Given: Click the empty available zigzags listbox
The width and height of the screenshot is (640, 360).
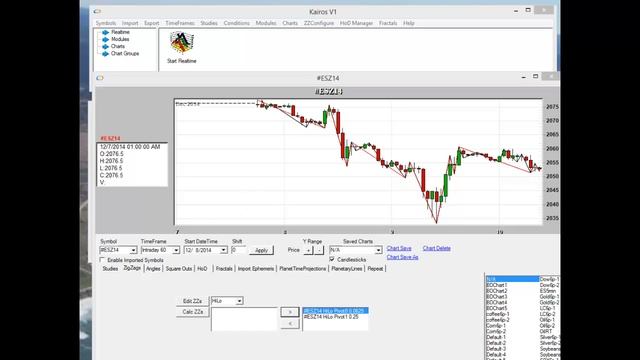Looking at the screenshot, I should (244, 319).
